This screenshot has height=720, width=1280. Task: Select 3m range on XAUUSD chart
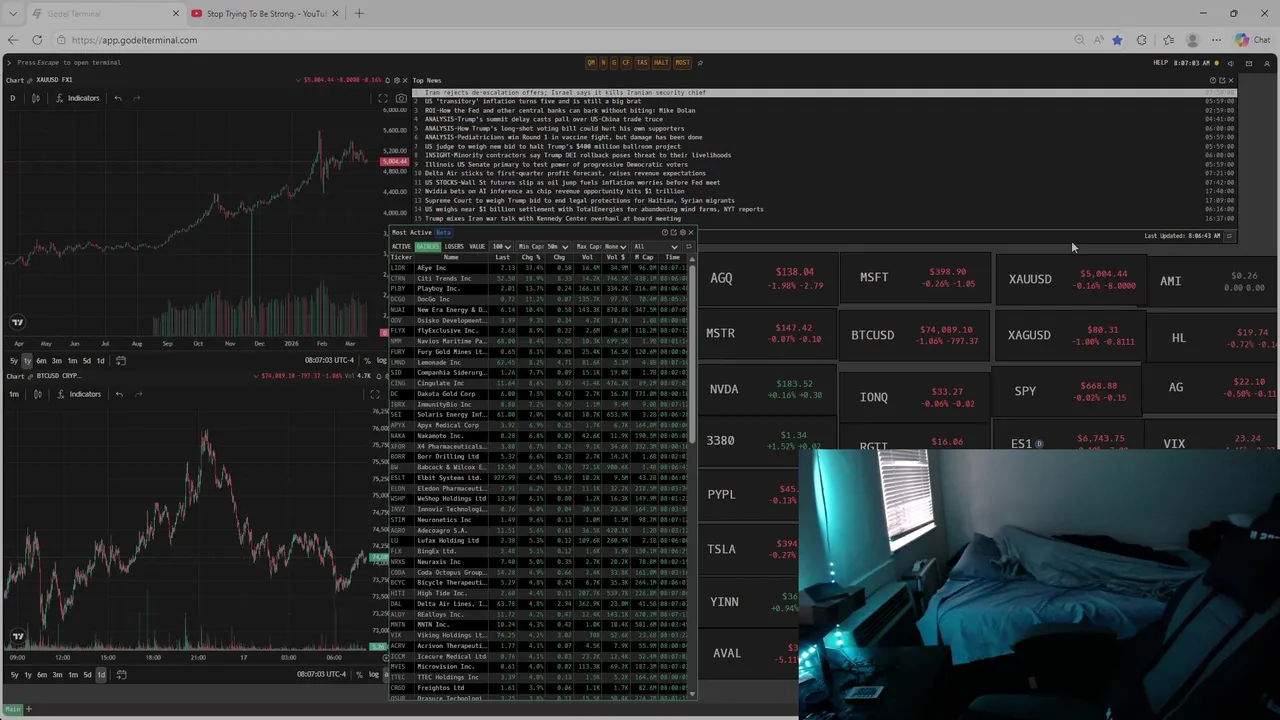click(x=57, y=360)
